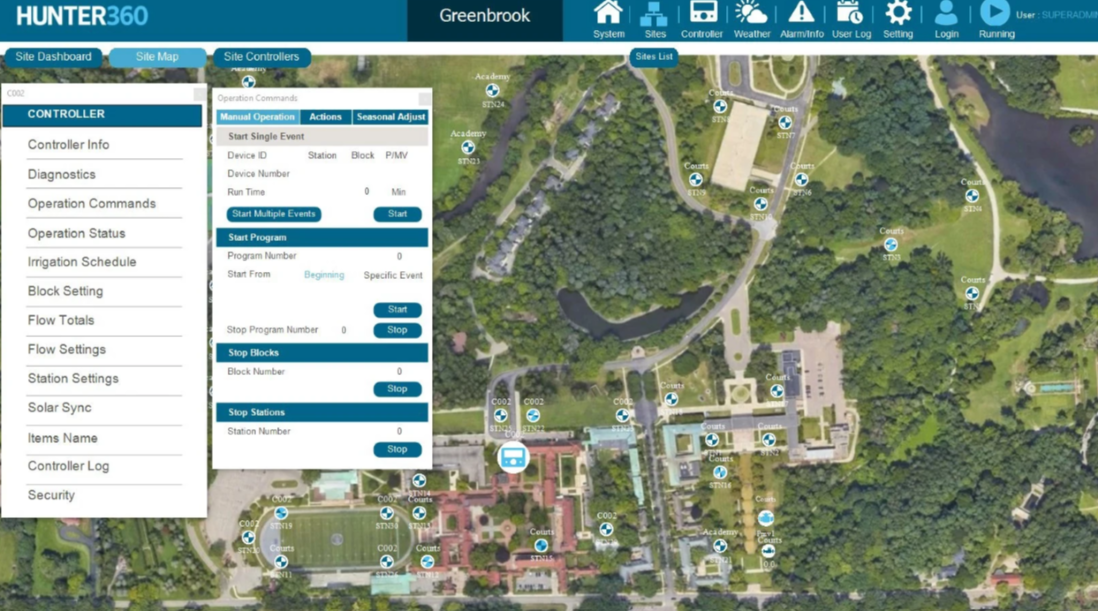
Task: Select the STN24 Academy station marker
Action: (492, 90)
